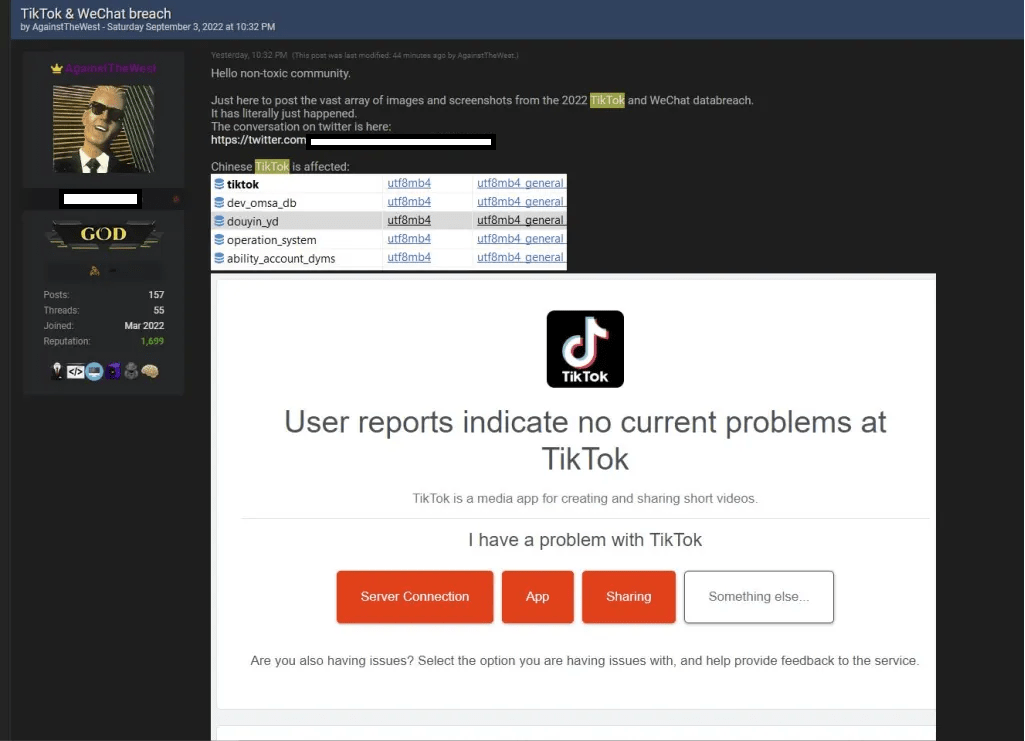
Task: Select the Server Connection problem option
Action: 414,596
